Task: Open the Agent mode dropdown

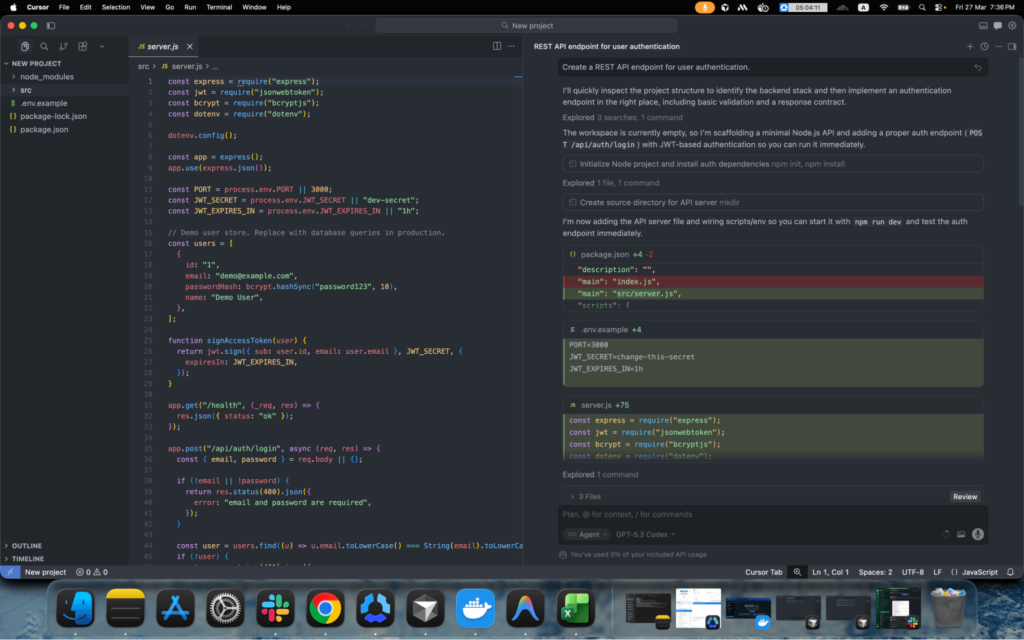Action: (x=585, y=534)
